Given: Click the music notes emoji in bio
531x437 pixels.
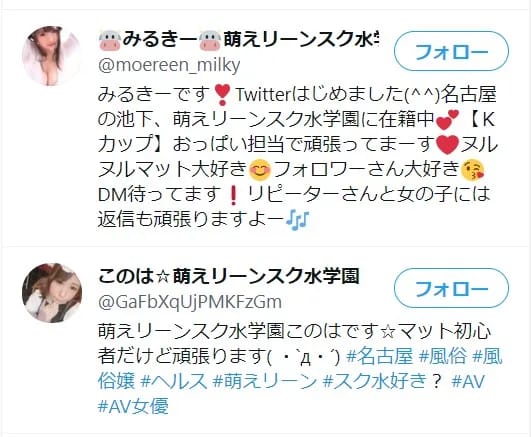Looking at the screenshot, I should [298, 221].
